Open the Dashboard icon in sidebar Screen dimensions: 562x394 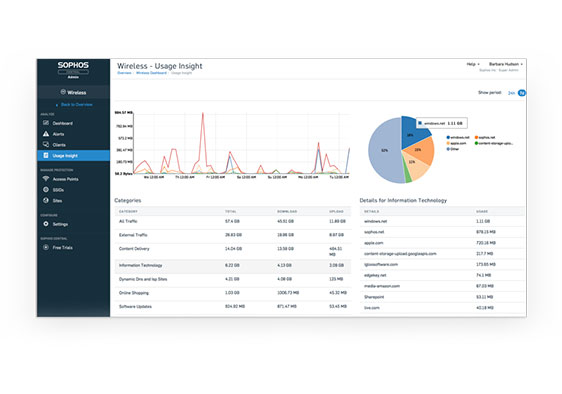click(46, 123)
